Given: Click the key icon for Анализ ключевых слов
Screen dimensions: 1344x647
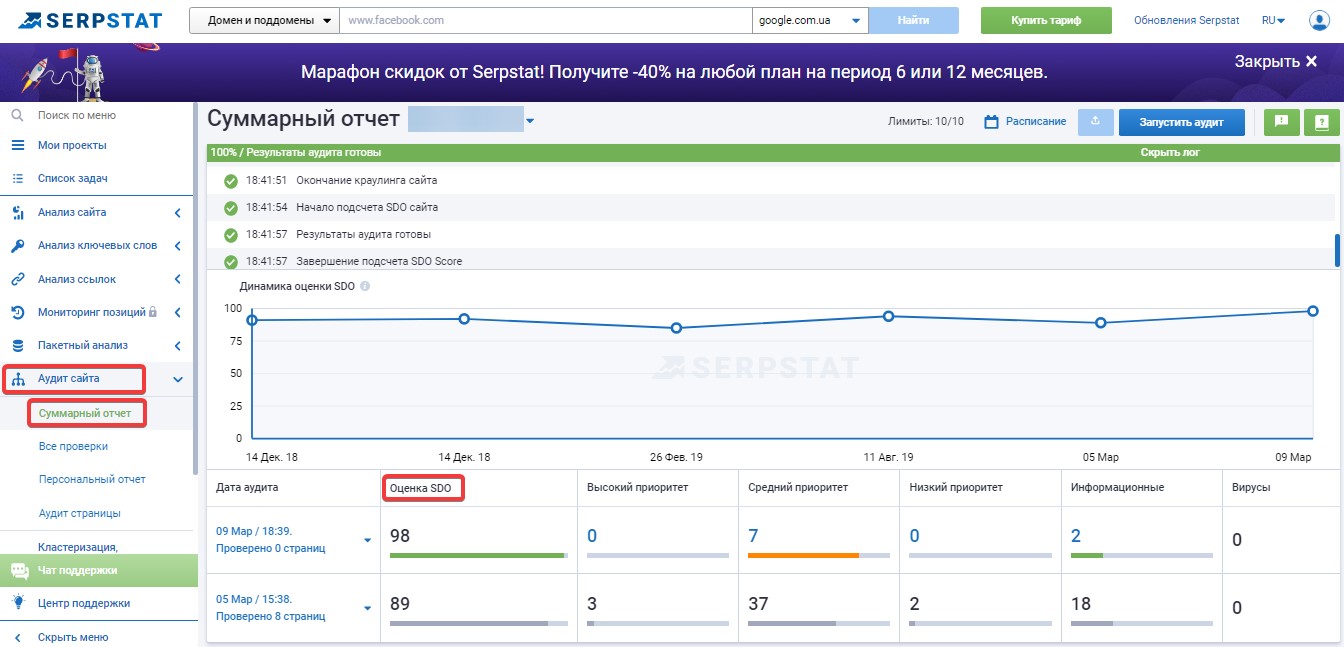Looking at the screenshot, I should point(17,246).
